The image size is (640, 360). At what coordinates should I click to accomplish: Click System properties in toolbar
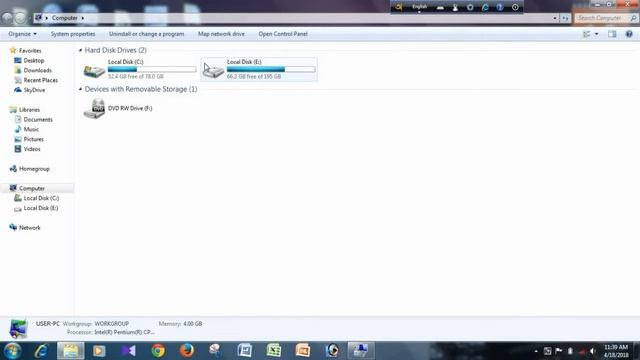[x=73, y=34]
